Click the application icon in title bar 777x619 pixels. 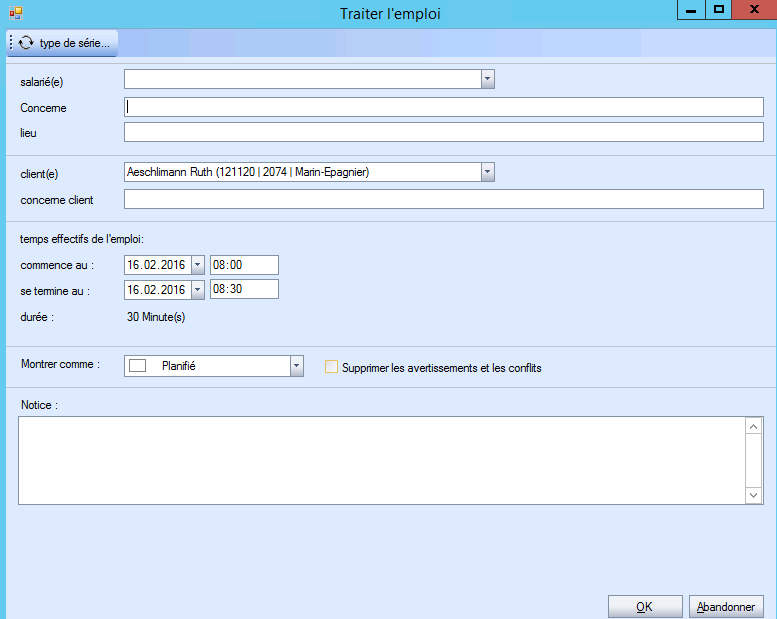(x=16, y=13)
